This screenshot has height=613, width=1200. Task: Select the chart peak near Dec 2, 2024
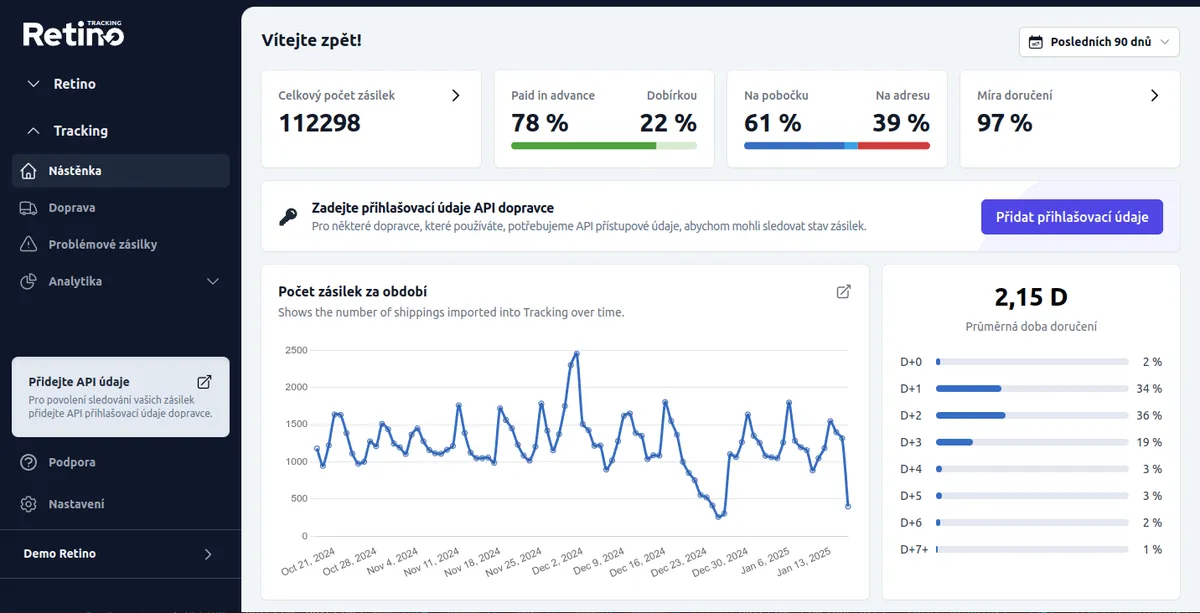(x=575, y=354)
